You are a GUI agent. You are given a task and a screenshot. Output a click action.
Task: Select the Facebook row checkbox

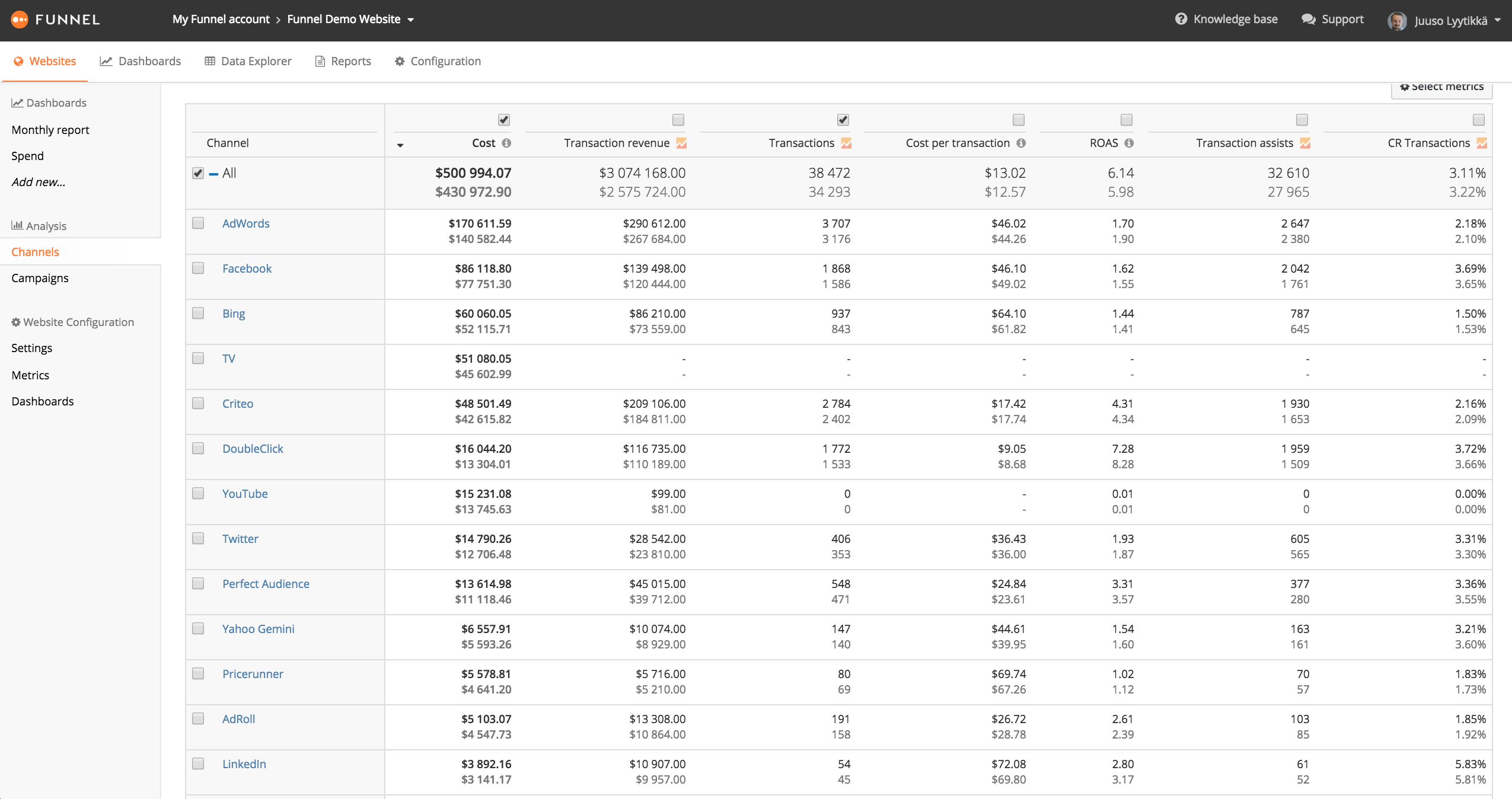pos(198,268)
